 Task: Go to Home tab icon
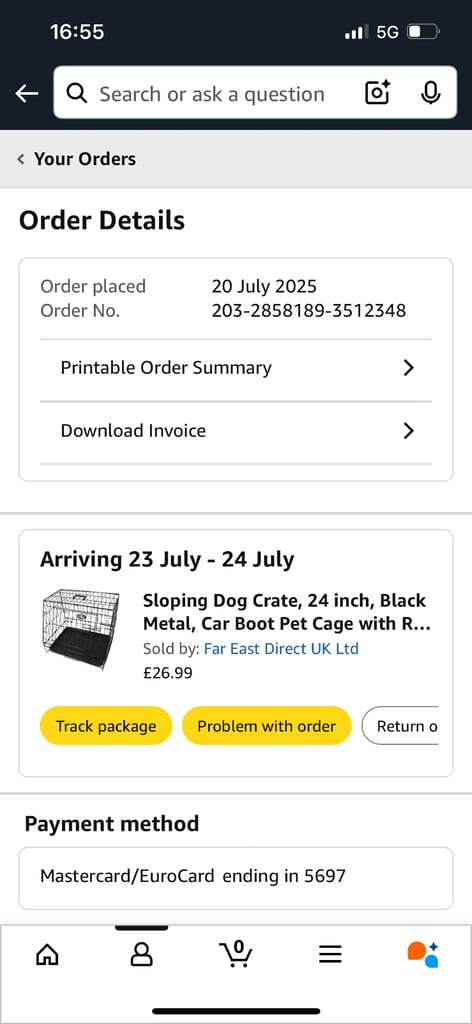coord(46,955)
